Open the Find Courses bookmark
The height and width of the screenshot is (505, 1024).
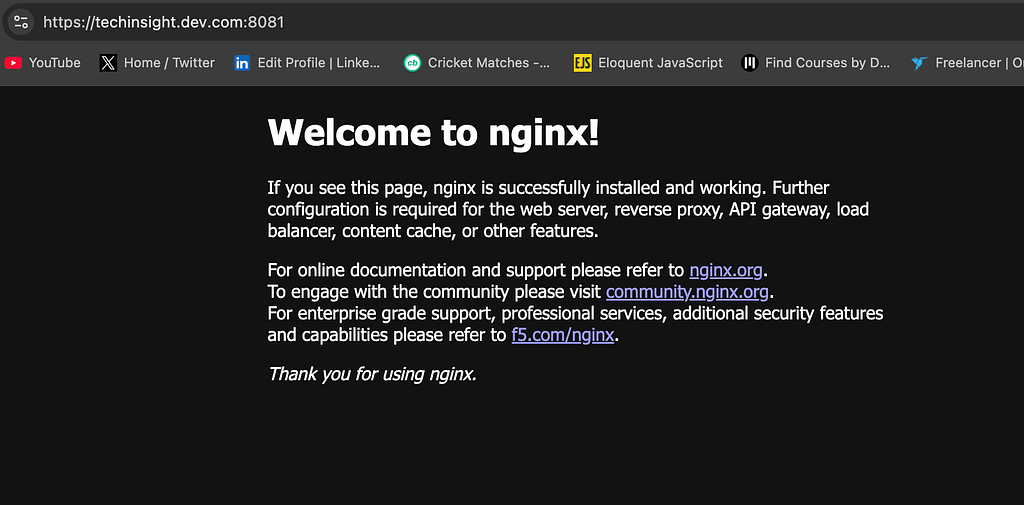[x=816, y=63]
